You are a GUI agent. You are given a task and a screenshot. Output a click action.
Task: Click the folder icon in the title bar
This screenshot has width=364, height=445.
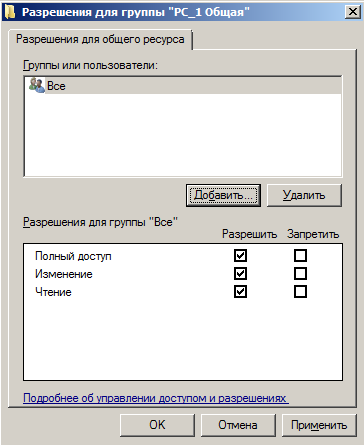[x=10, y=12]
